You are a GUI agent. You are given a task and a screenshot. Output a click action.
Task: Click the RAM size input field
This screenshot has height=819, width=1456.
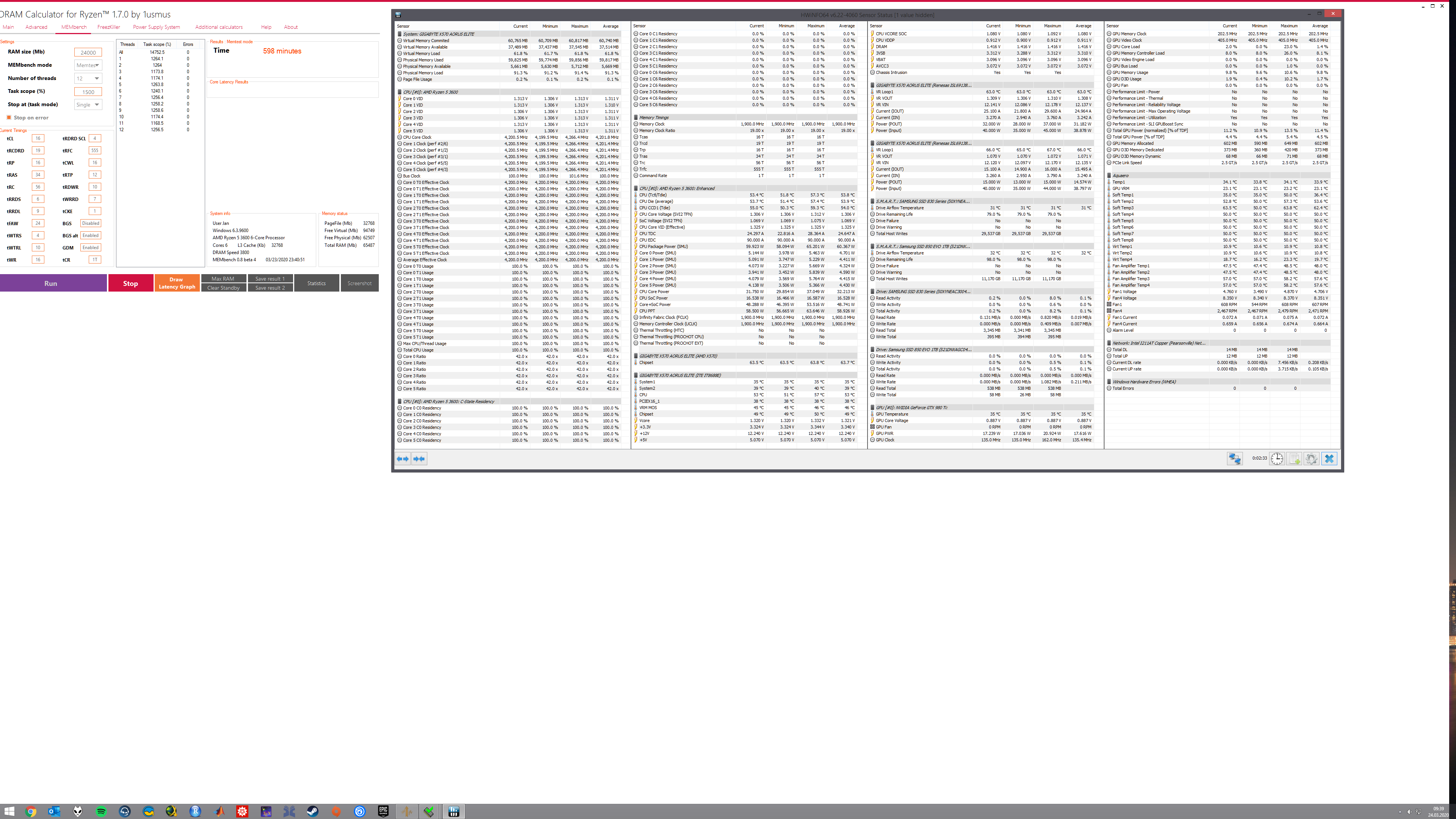[88, 52]
